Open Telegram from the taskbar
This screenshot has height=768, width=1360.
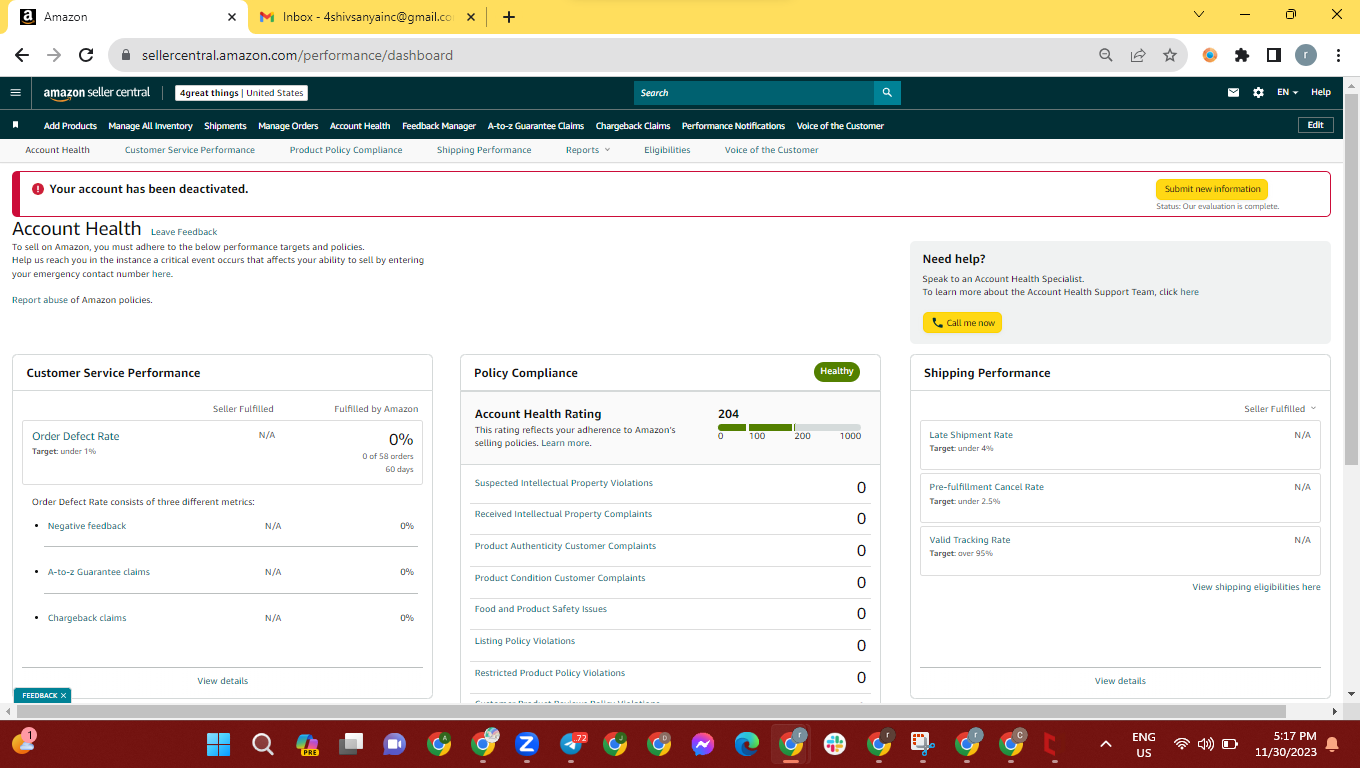[572, 744]
